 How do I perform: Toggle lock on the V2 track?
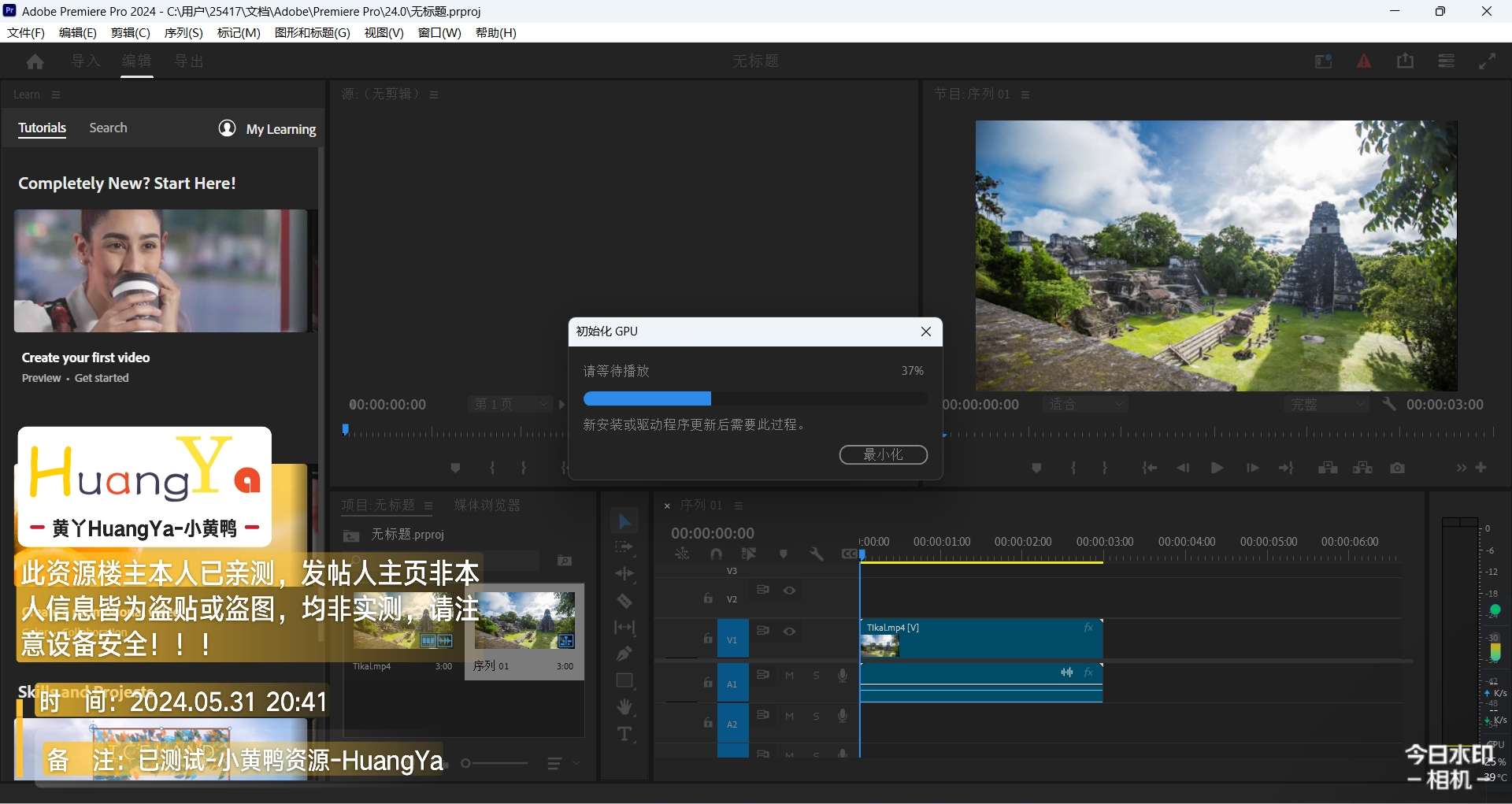pos(708,598)
